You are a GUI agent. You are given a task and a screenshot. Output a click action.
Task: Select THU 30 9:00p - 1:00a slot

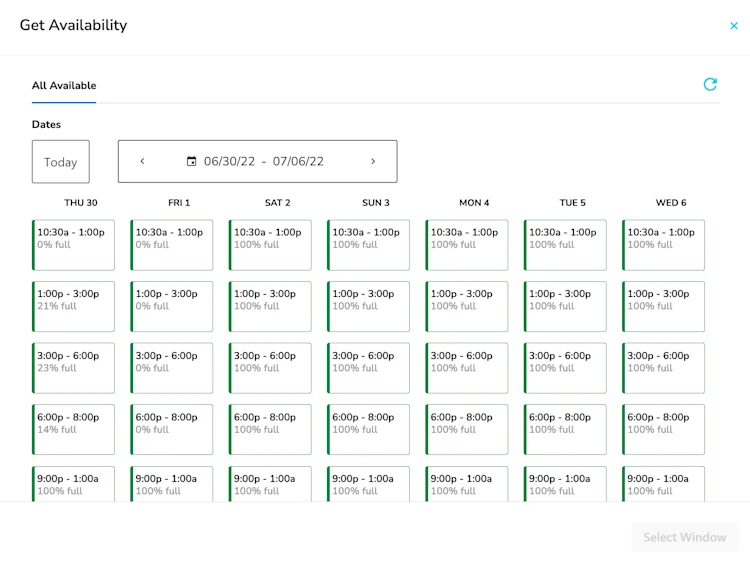click(73, 484)
